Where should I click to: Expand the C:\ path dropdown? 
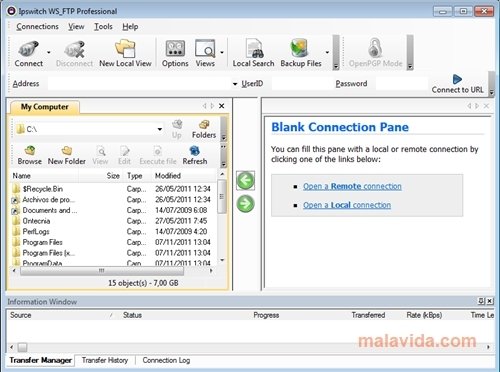coord(160,129)
